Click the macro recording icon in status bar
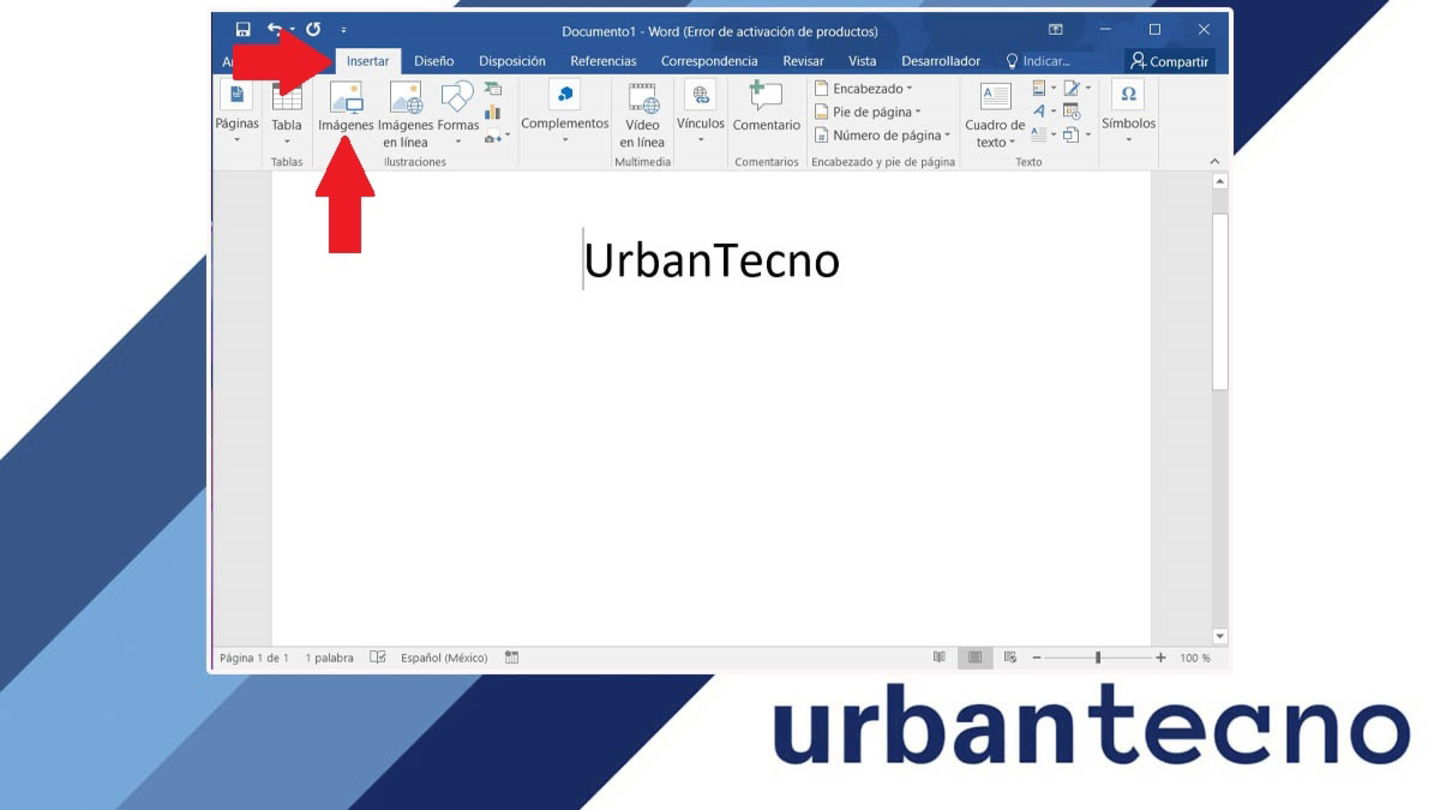This screenshot has height=810, width=1440. tap(512, 657)
